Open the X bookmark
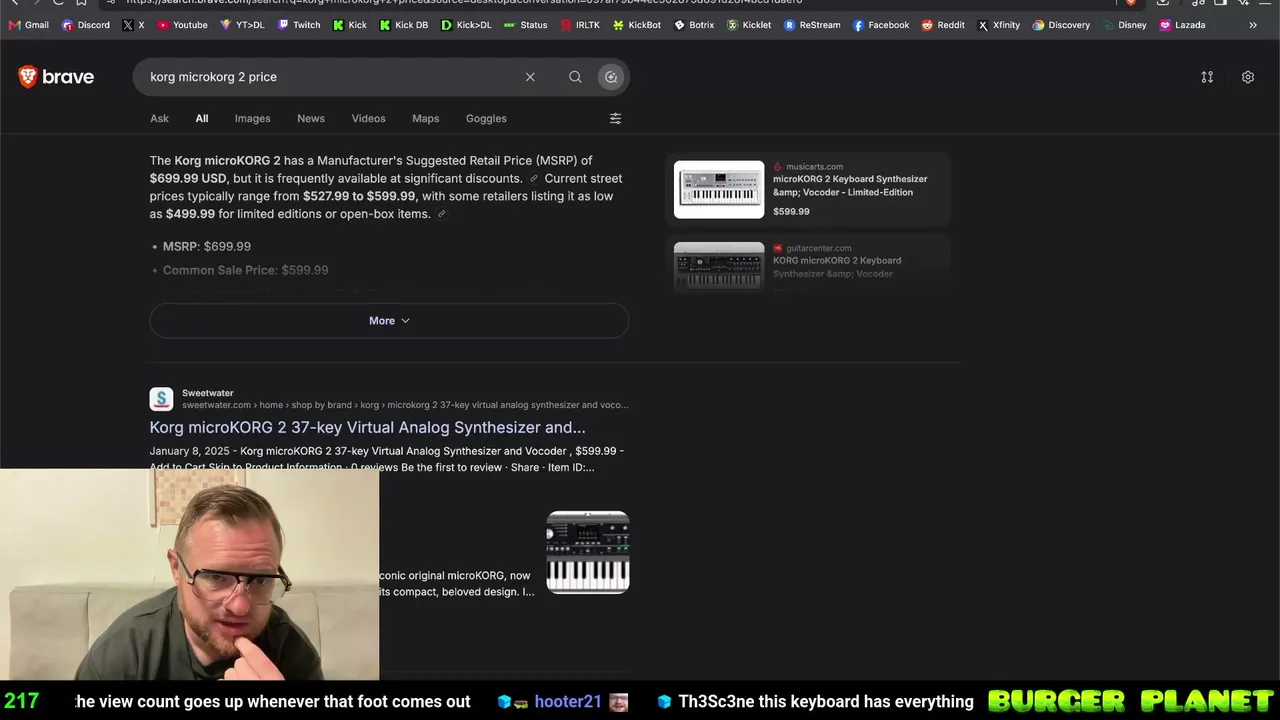The image size is (1280, 720). (133, 25)
